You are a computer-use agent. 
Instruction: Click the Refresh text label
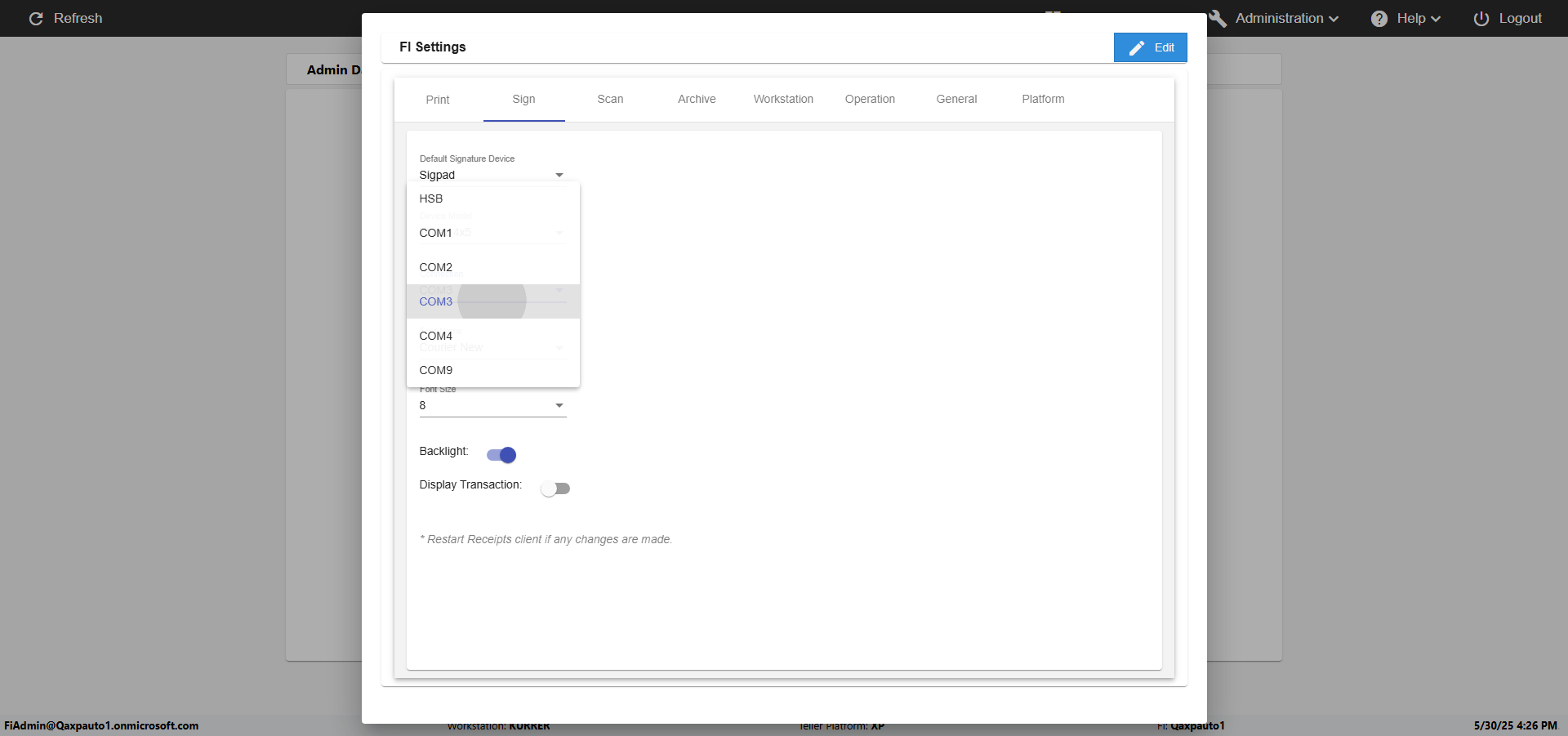pyautogui.click(x=78, y=18)
